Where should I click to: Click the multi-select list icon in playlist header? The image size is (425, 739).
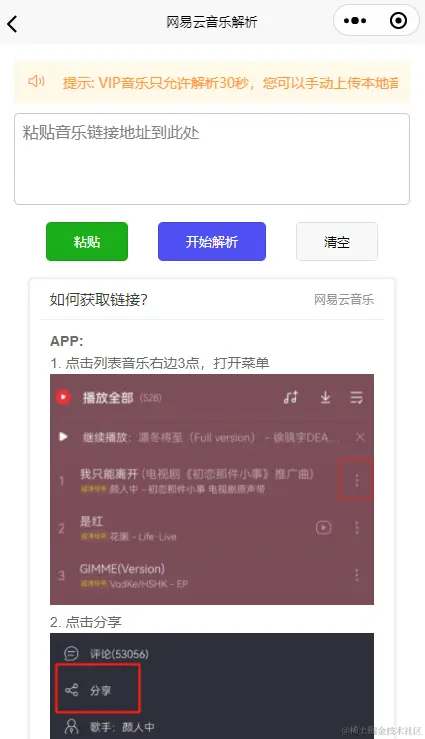(x=356, y=397)
